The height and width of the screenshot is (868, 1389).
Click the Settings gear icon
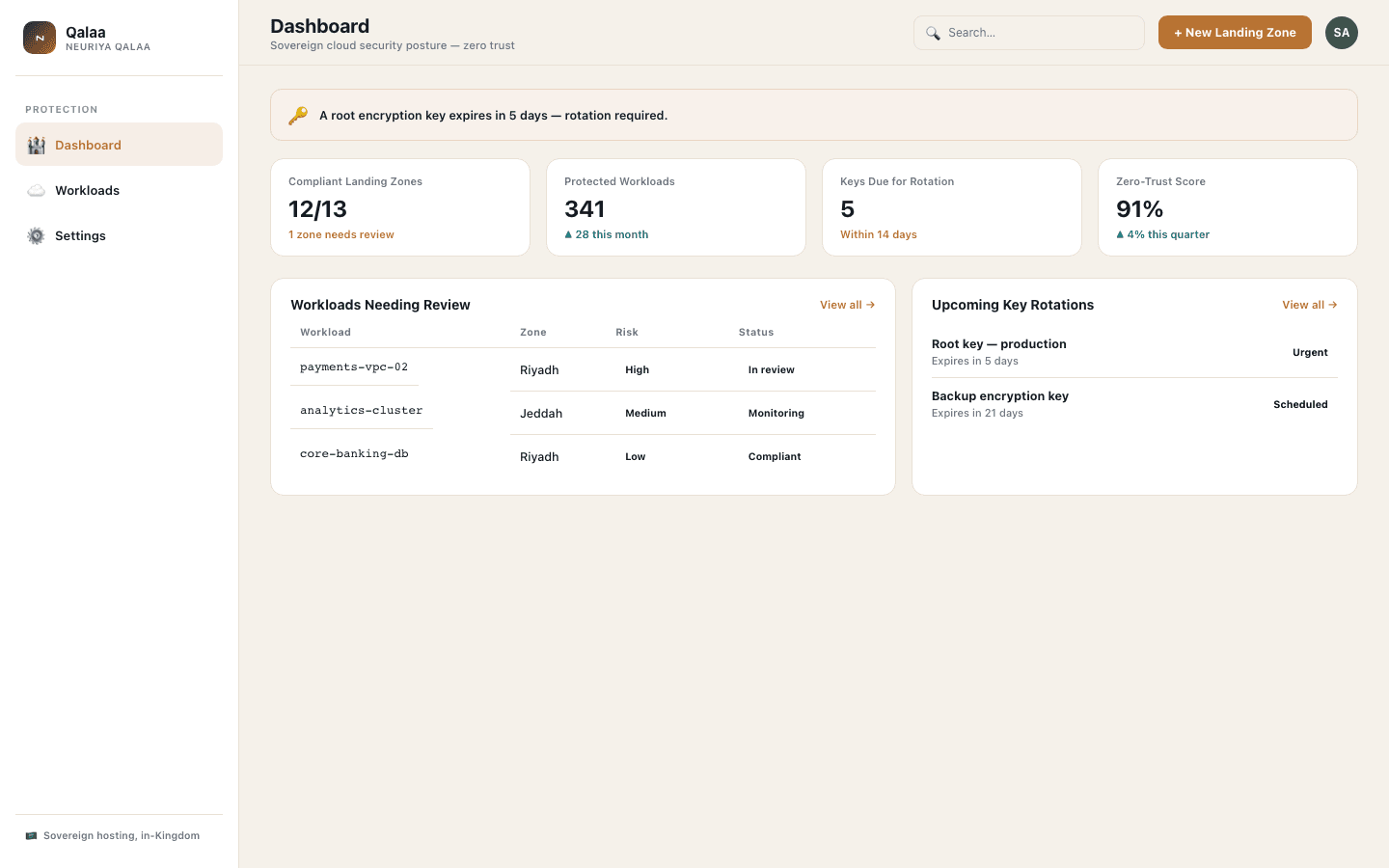click(x=37, y=235)
